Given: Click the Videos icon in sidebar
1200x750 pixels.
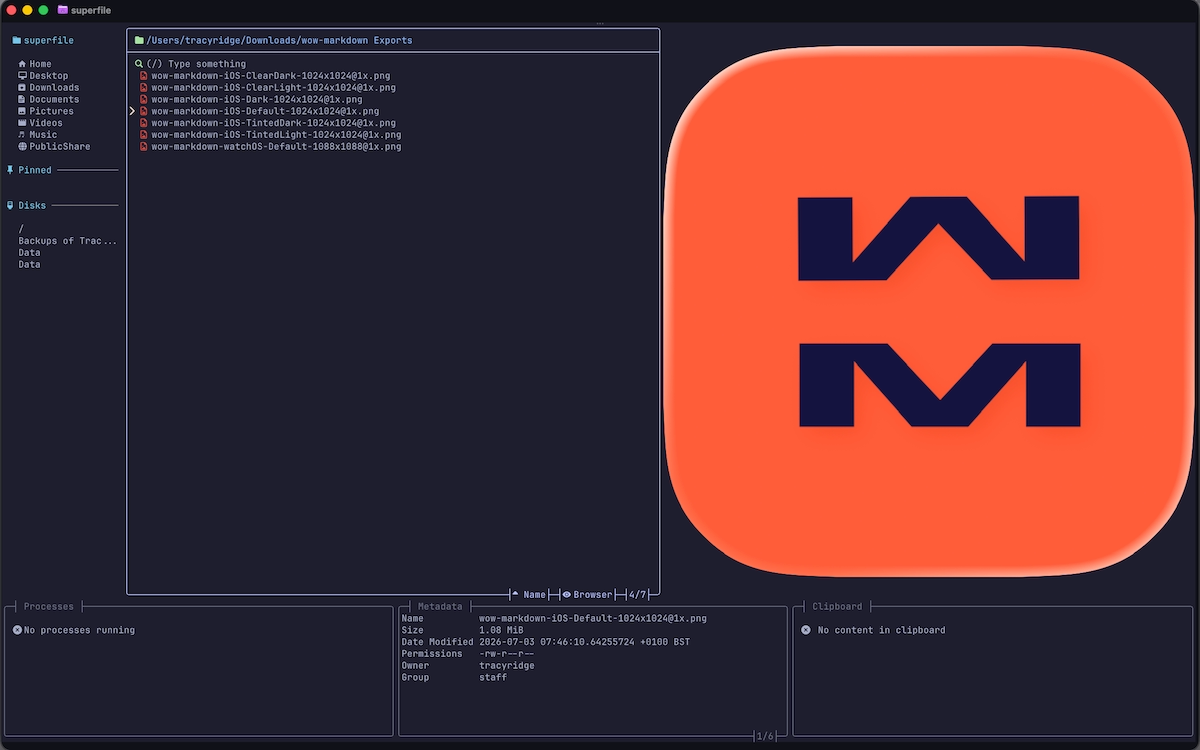Looking at the screenshot, I should [22, 123].
